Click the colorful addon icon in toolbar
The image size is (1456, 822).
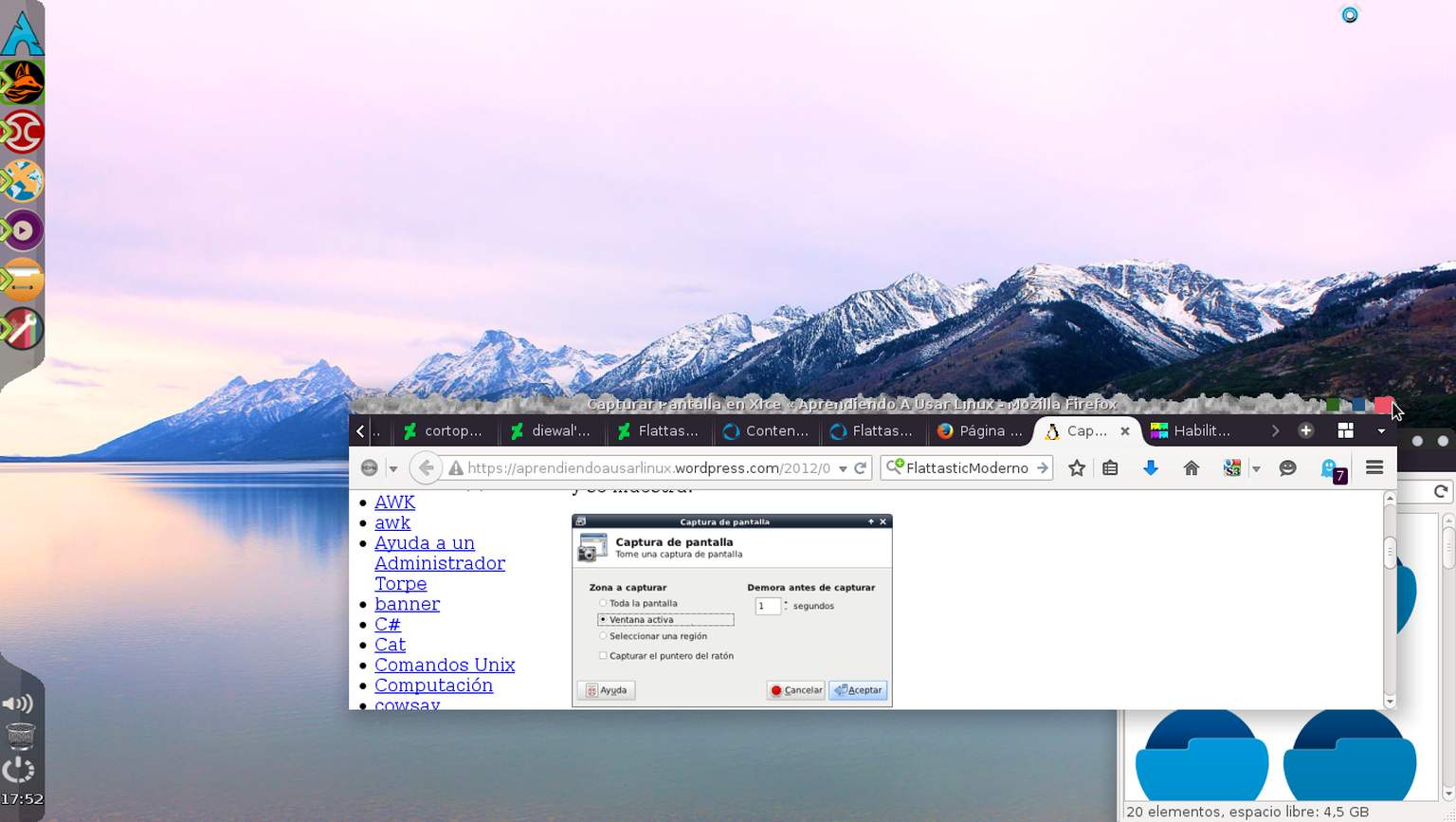tap(1231, 467)
